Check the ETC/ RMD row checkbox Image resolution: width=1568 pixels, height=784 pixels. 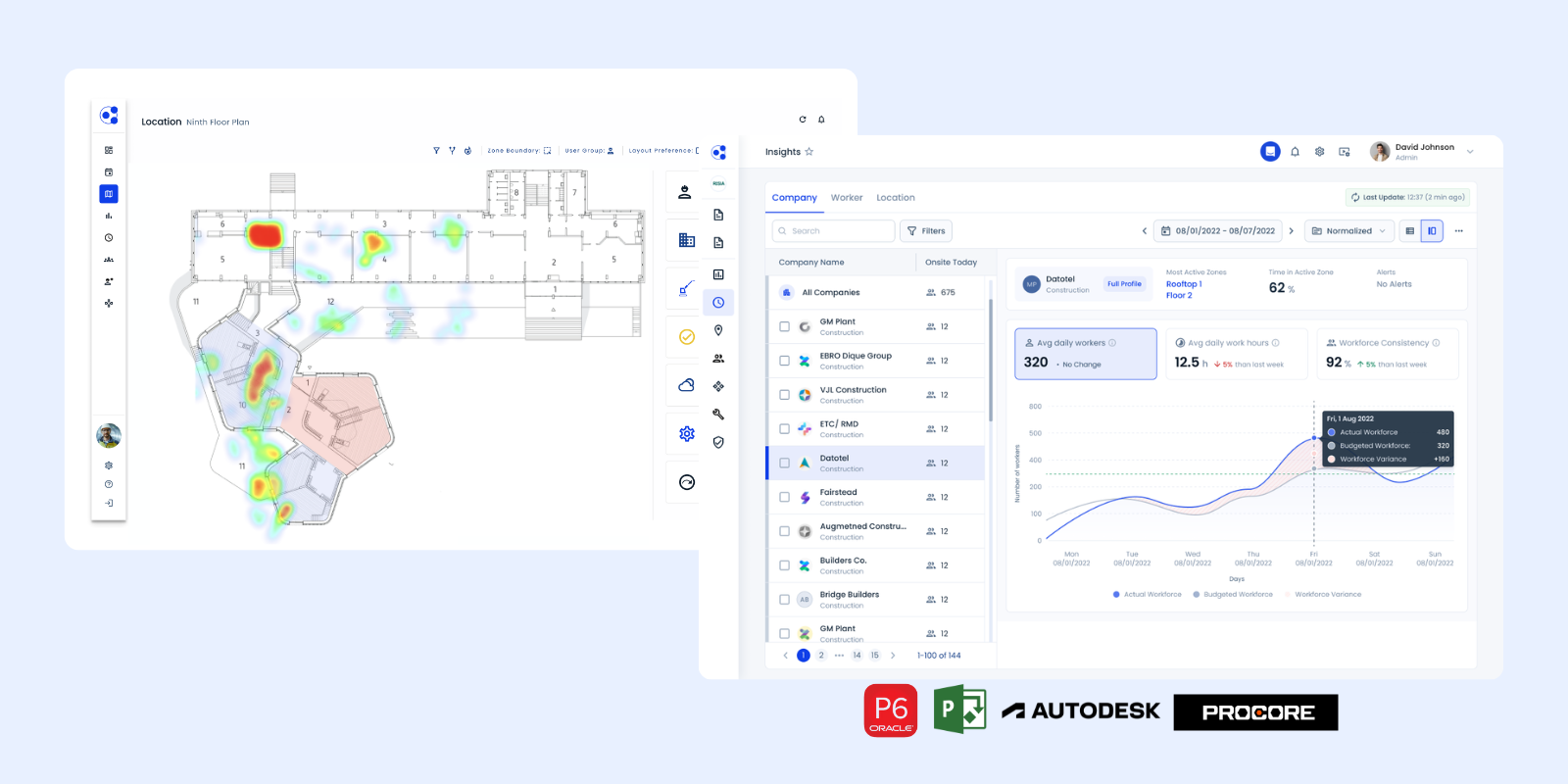coord(784,429)
